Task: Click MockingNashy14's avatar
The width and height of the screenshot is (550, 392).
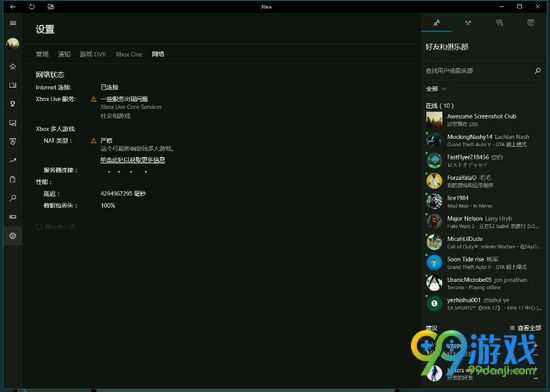Action: (434, 140)
